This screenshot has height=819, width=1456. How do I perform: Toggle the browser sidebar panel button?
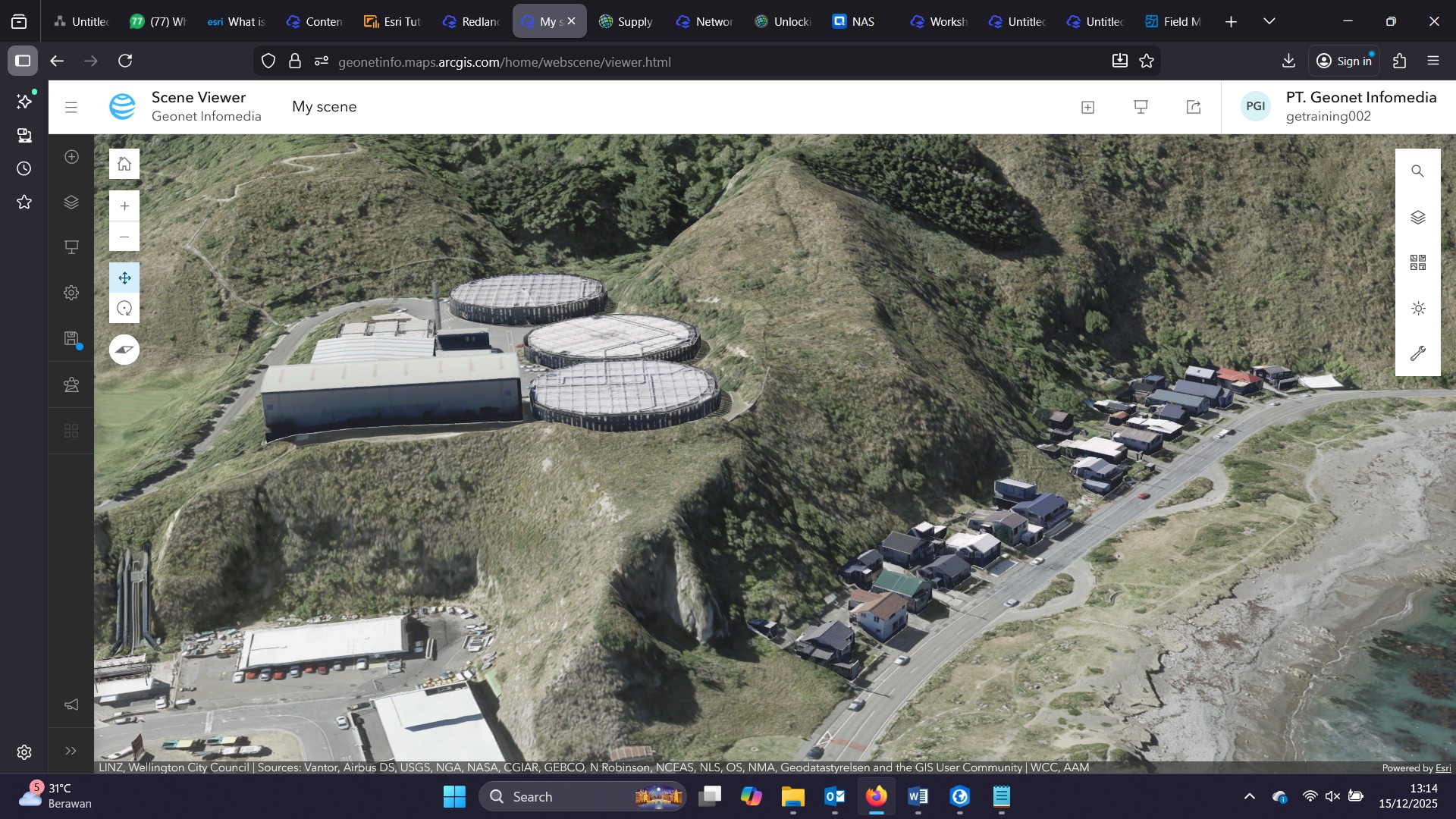(x=23, y=61)
